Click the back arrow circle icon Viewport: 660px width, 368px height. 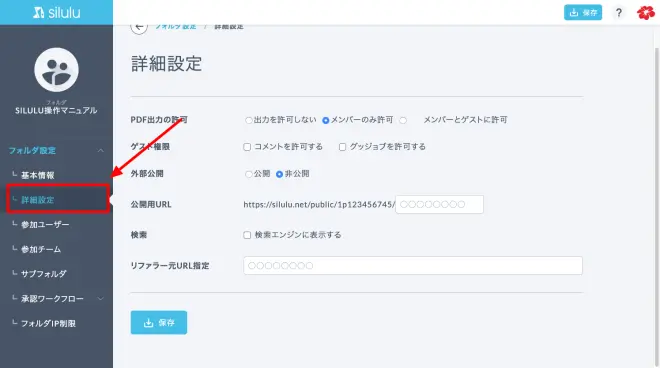pos(139,27)
